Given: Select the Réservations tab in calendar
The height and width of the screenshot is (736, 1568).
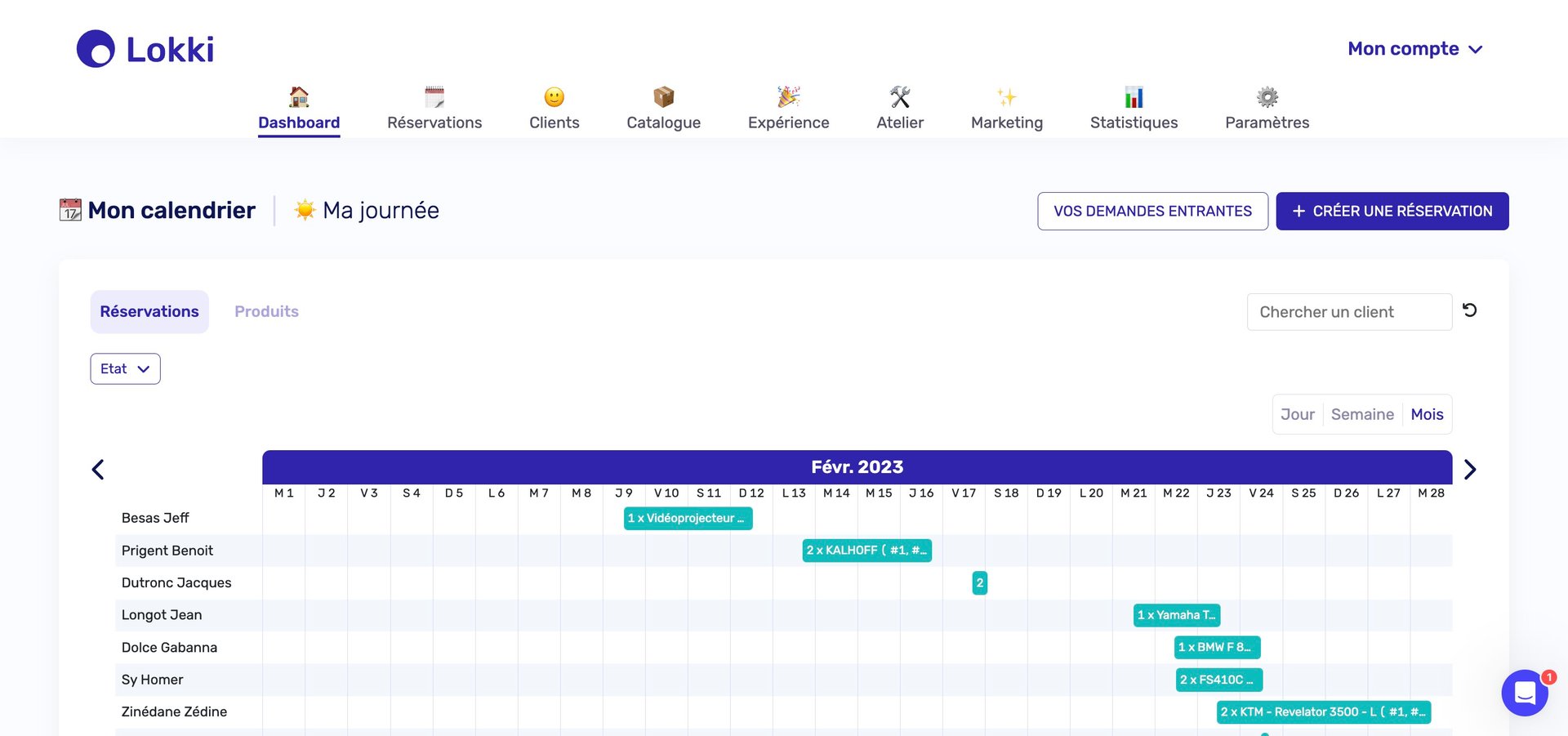Looking at the screenshot, I should pos(149,311).
